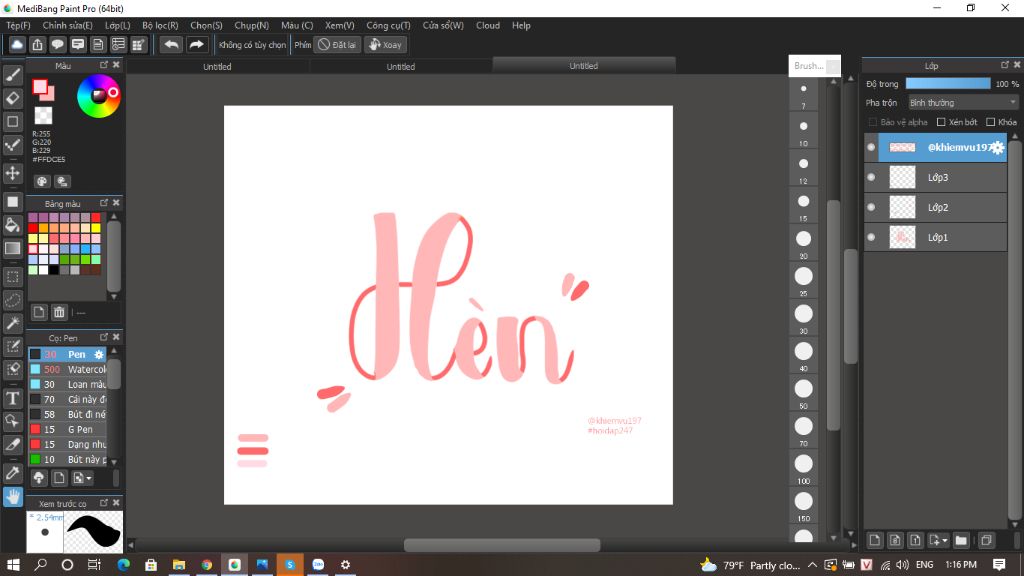1024x576 pixels.
Task: Open Chrome from the taskbar
Action: click(x=206, y=564)
